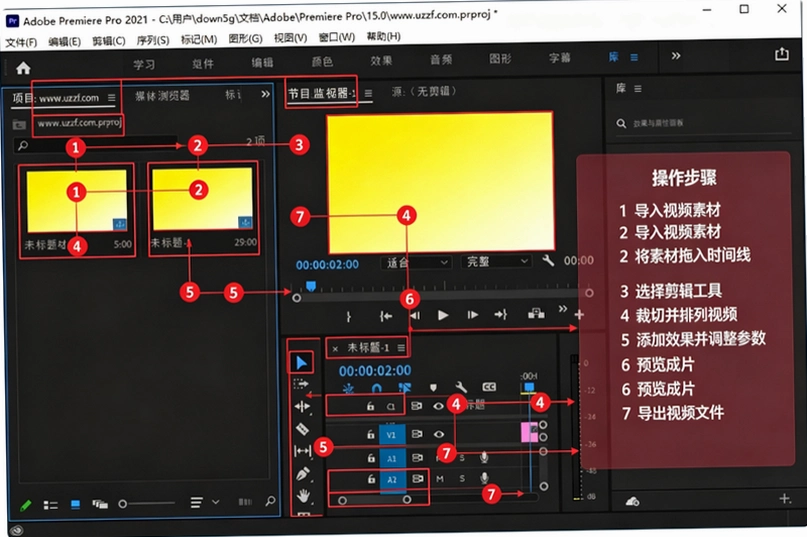The image size is (807, 537).
Task: Click Go to In point button
Action: (x=385, y=316)
